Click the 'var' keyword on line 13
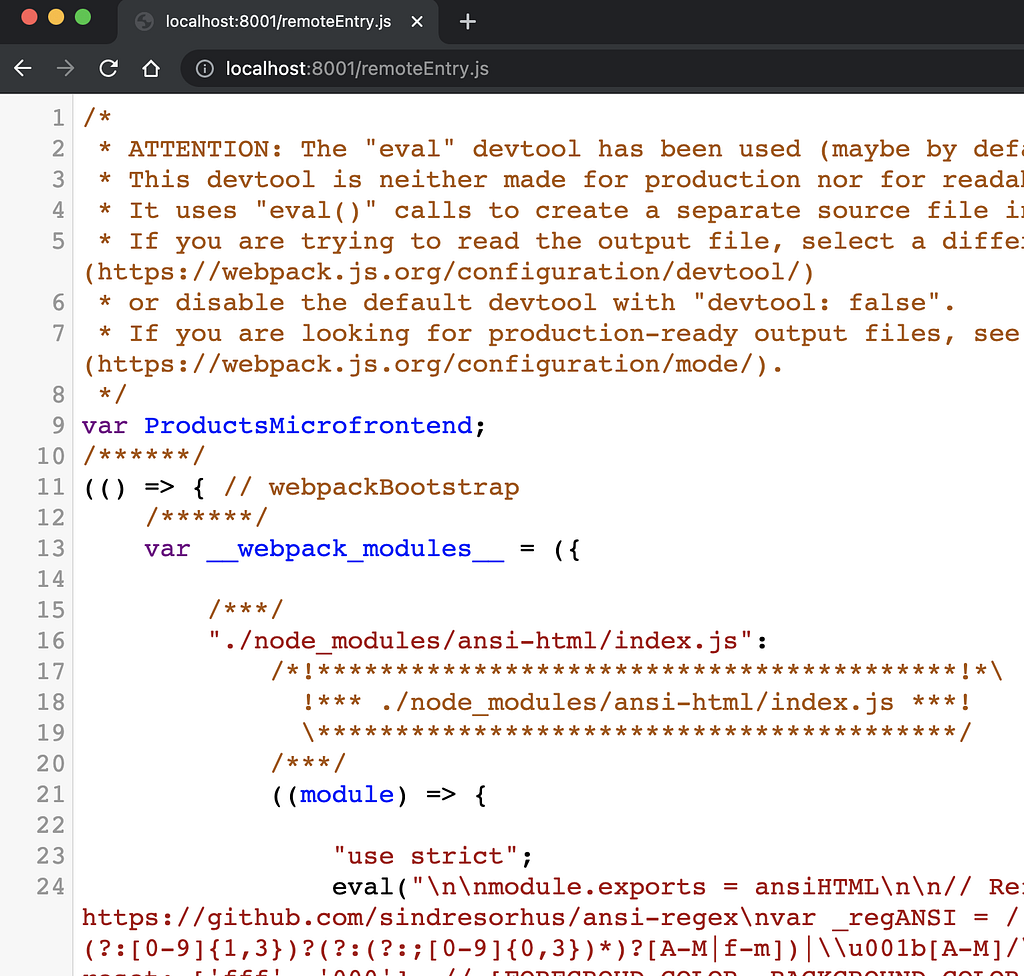This screenshot has width=1024, height=976. (167, 549)
